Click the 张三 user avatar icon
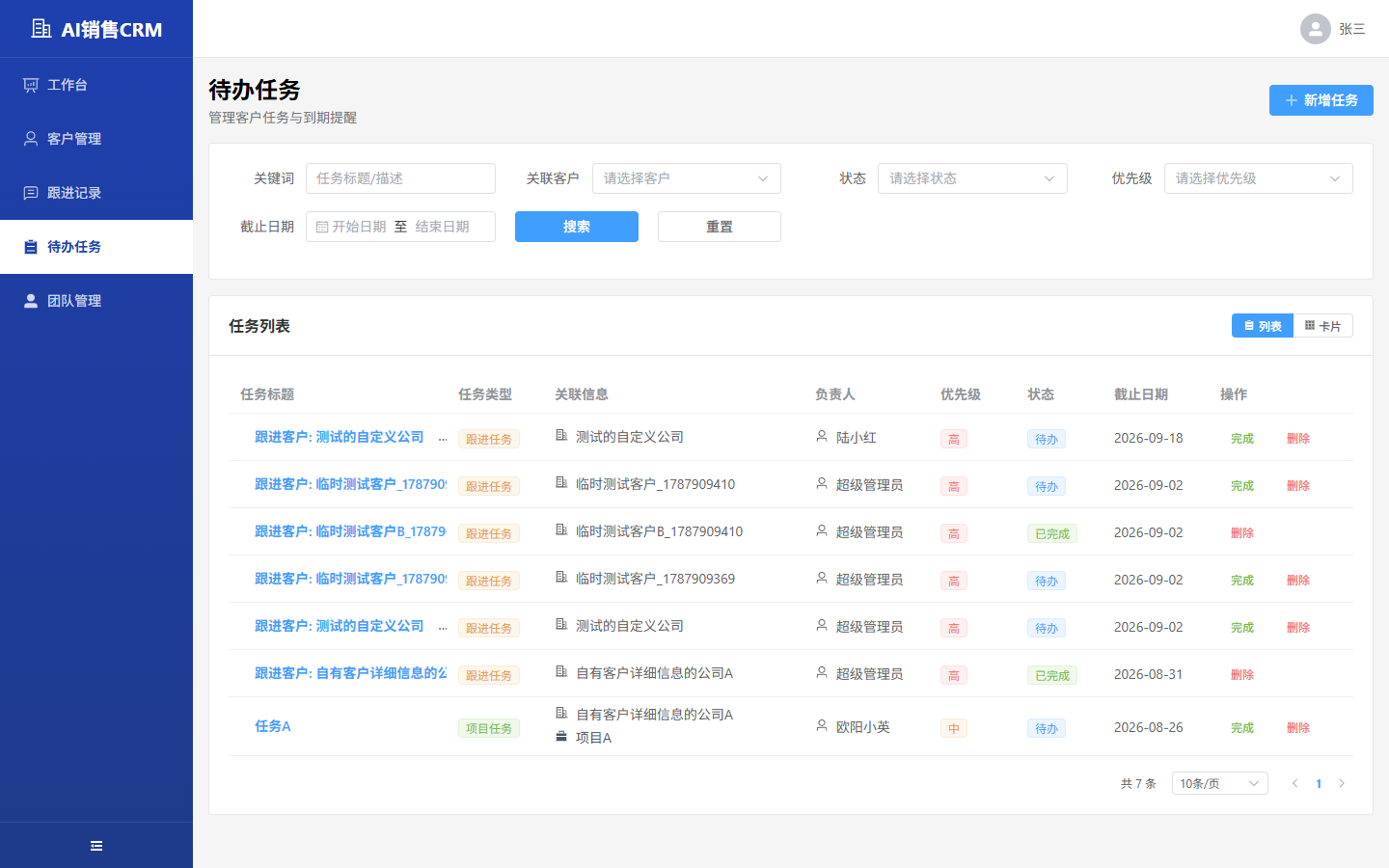 1316,29
